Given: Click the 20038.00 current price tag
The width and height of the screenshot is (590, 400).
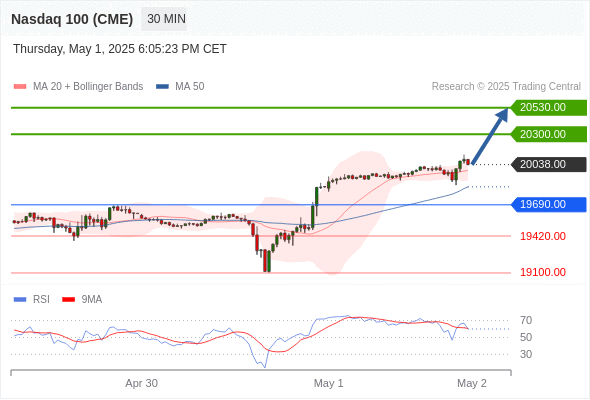Looking at the screenshot, I should (x=549, y=164).
